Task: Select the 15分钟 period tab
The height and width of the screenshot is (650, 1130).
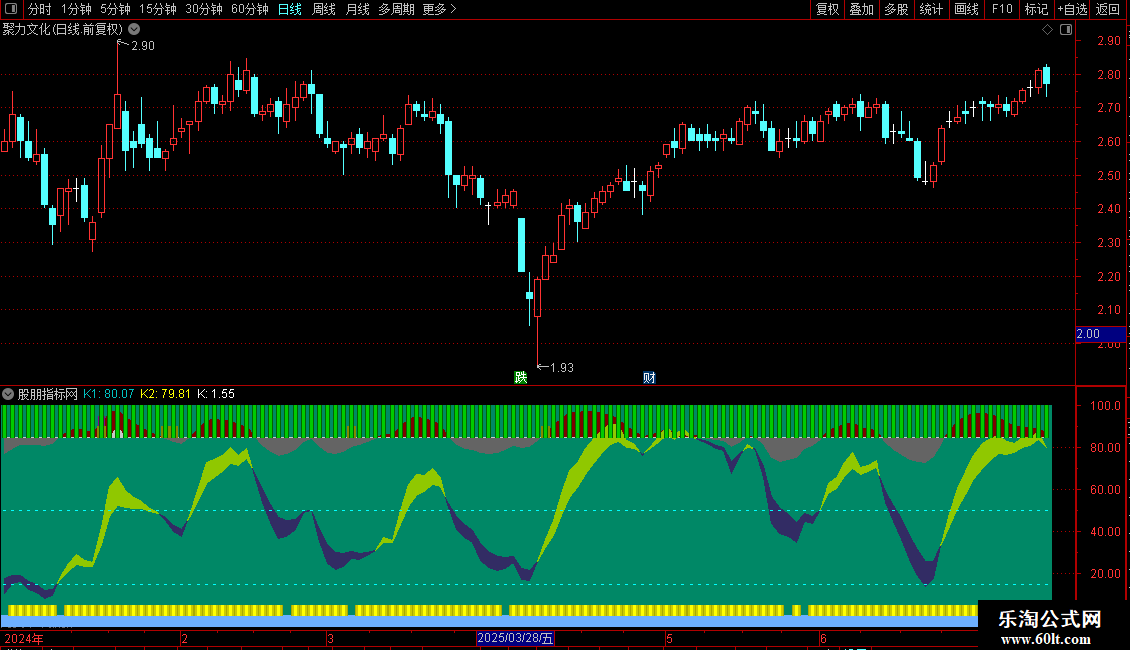Action: coord(158,9)
